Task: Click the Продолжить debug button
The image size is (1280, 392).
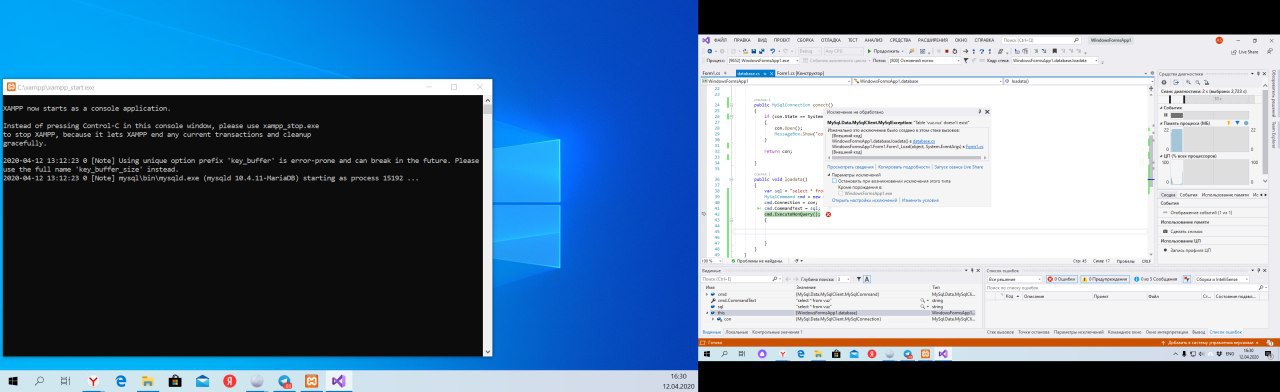Action: pos(885,51)
